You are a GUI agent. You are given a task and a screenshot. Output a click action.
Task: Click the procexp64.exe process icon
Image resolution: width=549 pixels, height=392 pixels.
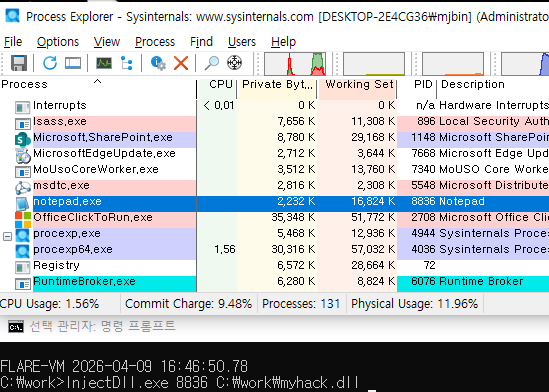click(23, 252)
